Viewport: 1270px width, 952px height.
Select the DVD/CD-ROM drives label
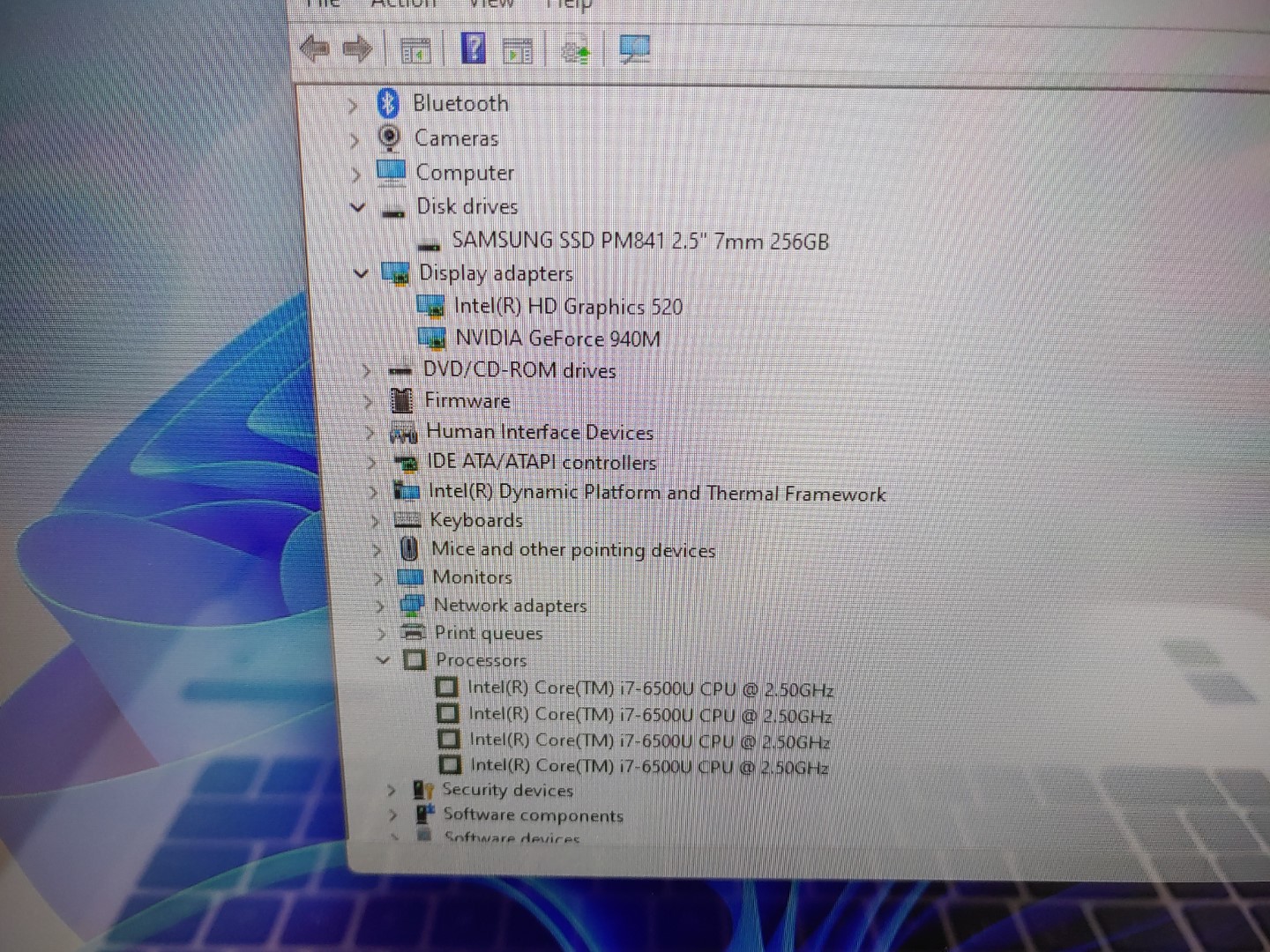(x=519, y=370)
